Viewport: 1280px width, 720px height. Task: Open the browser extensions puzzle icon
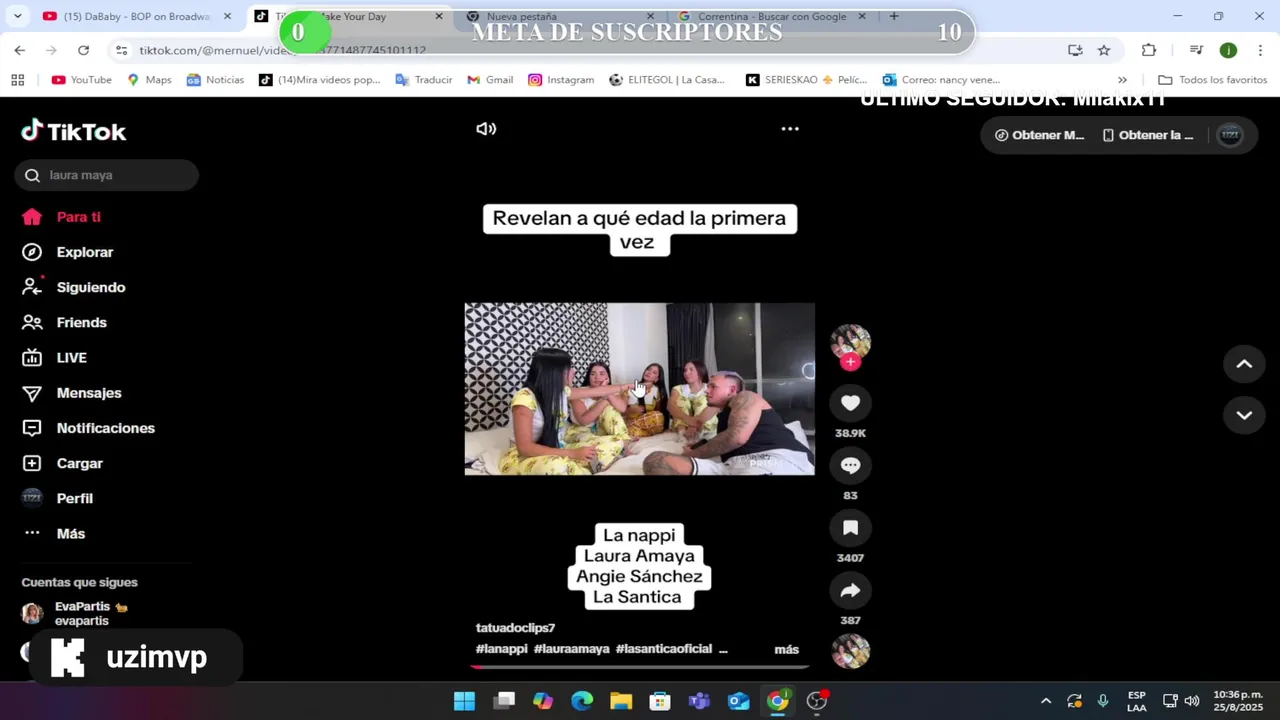(1149, 50)
